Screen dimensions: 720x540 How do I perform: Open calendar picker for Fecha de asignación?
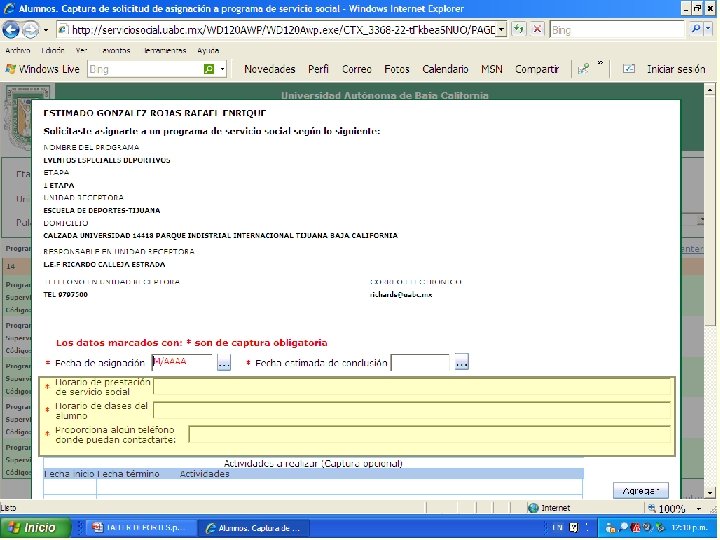224,363
